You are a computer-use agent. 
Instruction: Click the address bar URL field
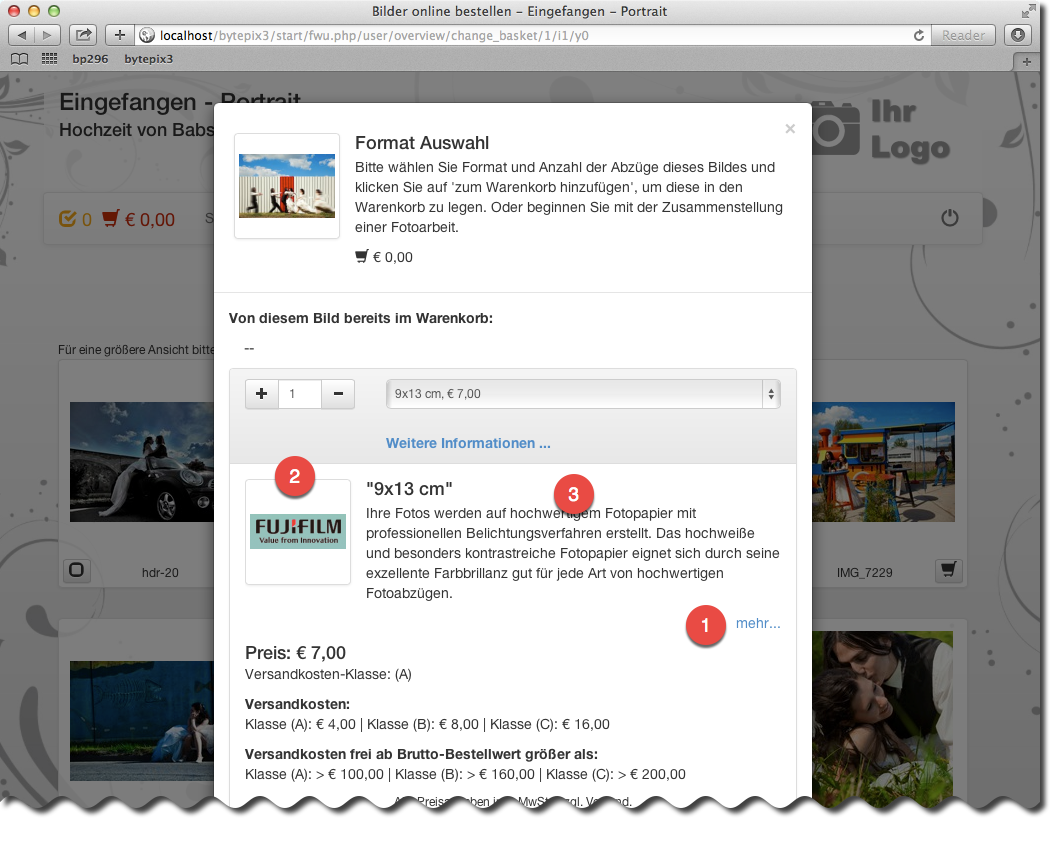(522, 36)
